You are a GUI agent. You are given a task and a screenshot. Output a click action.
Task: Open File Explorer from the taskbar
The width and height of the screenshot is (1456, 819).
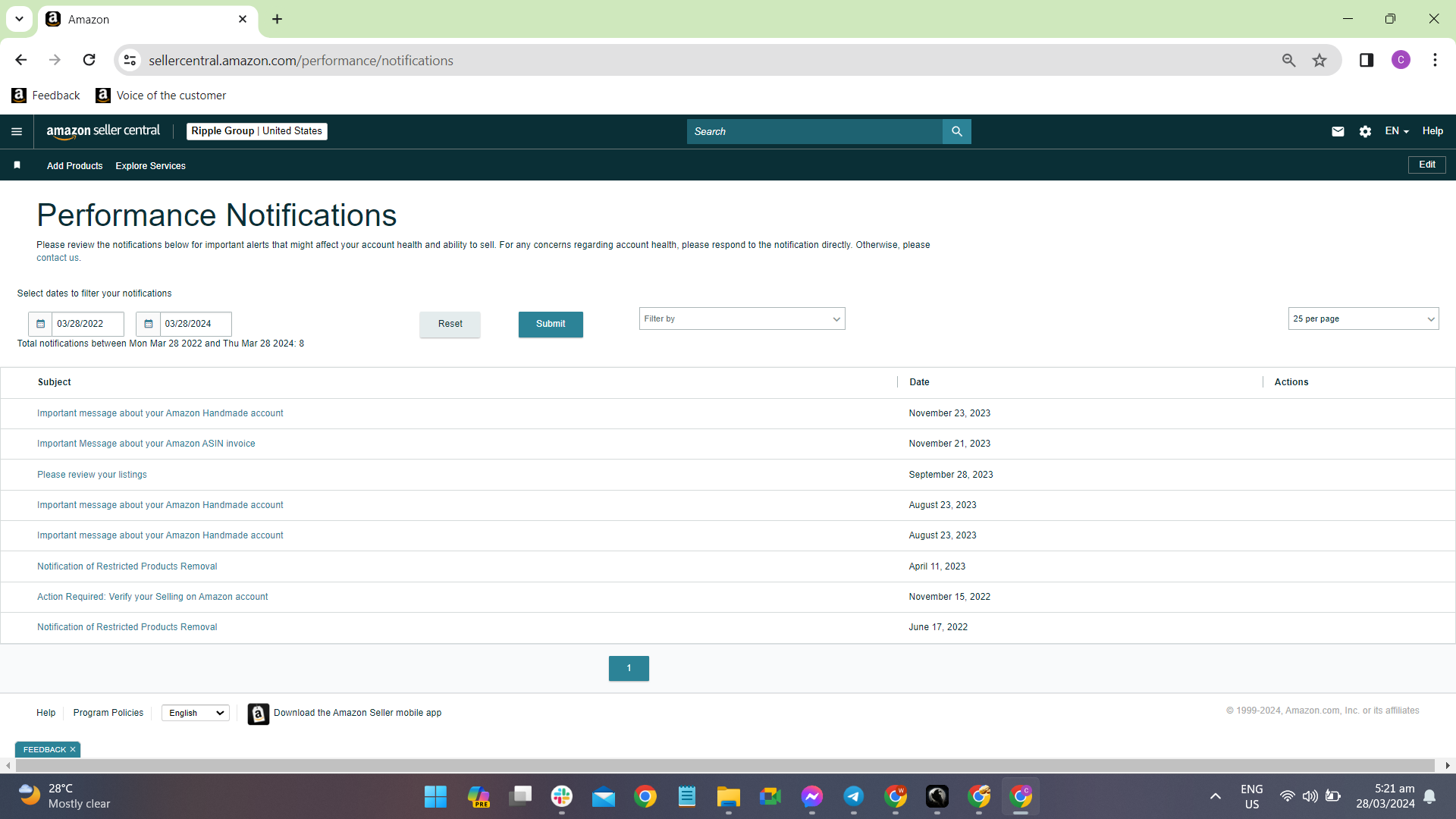(x=729, y=796)
